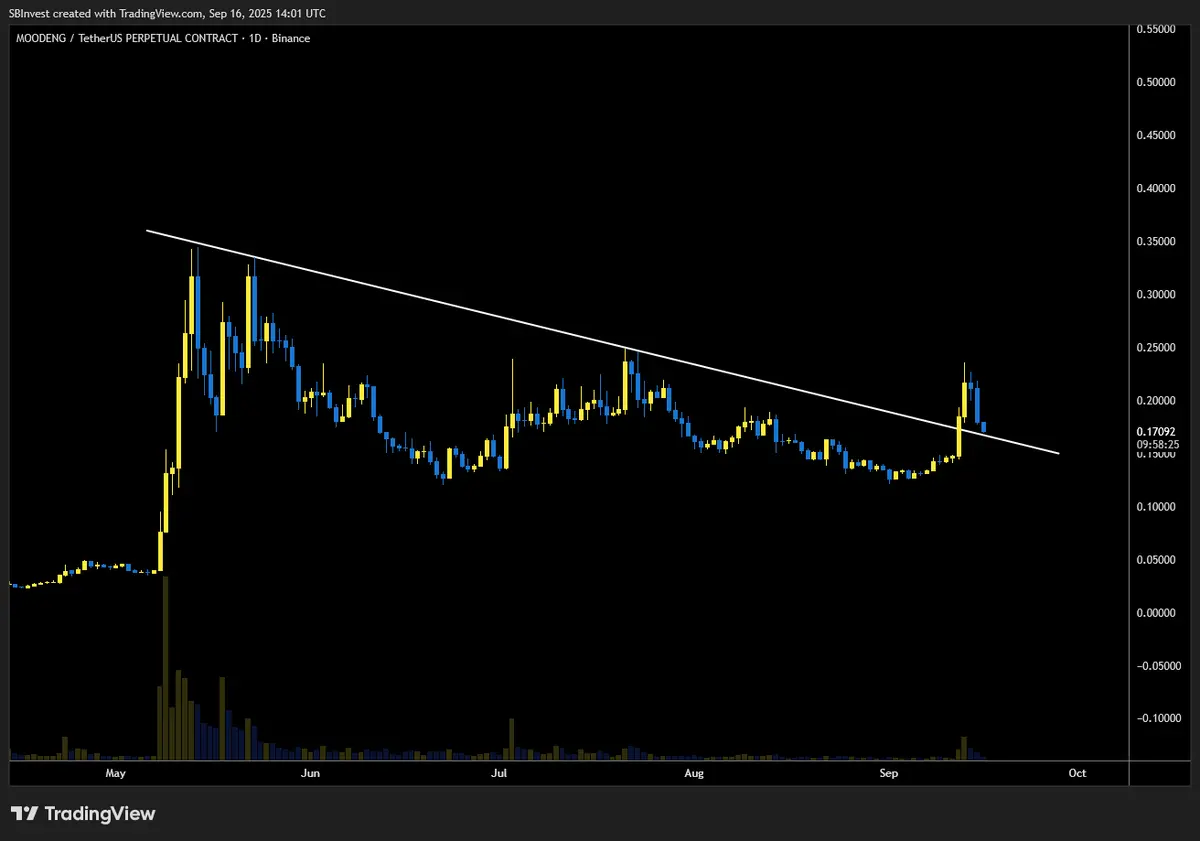The height and width of the screenshot is (841, 1200).
Task: Click the Oct label on time axis
Action: (1077, 773)
